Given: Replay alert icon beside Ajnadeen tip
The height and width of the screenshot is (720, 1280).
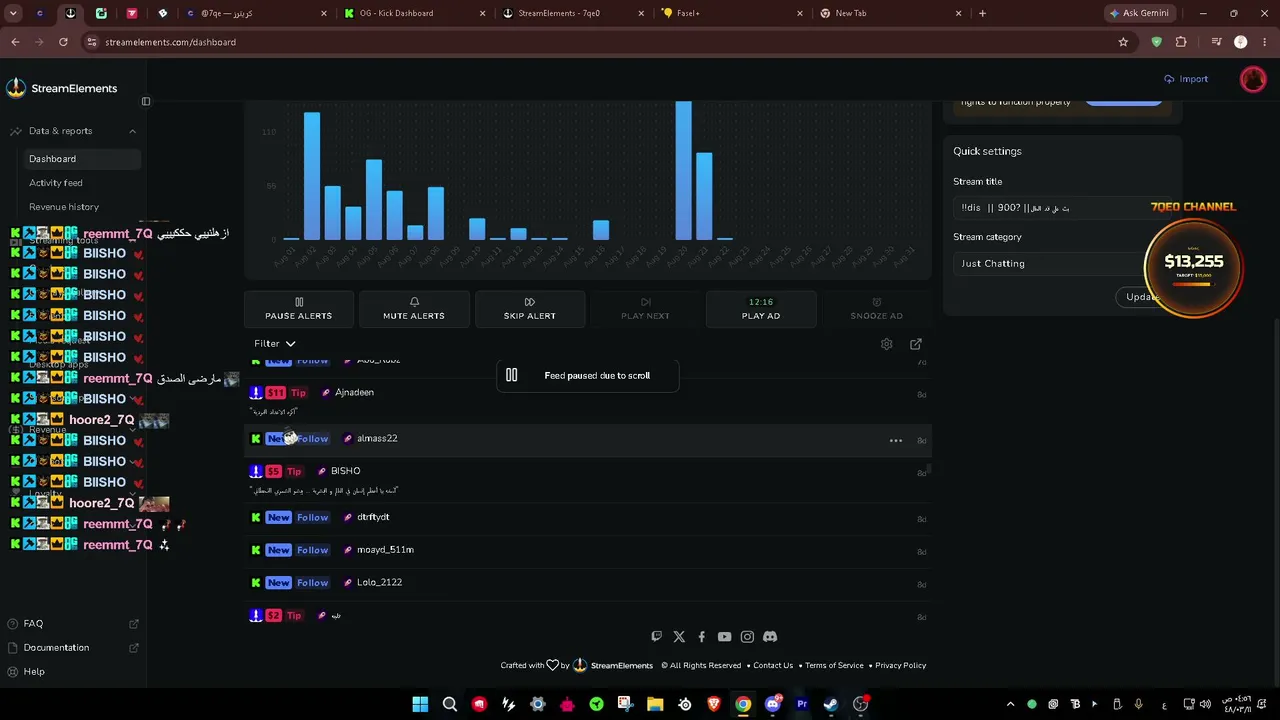Looking at the screenshot, I should (x=327, y=393).
